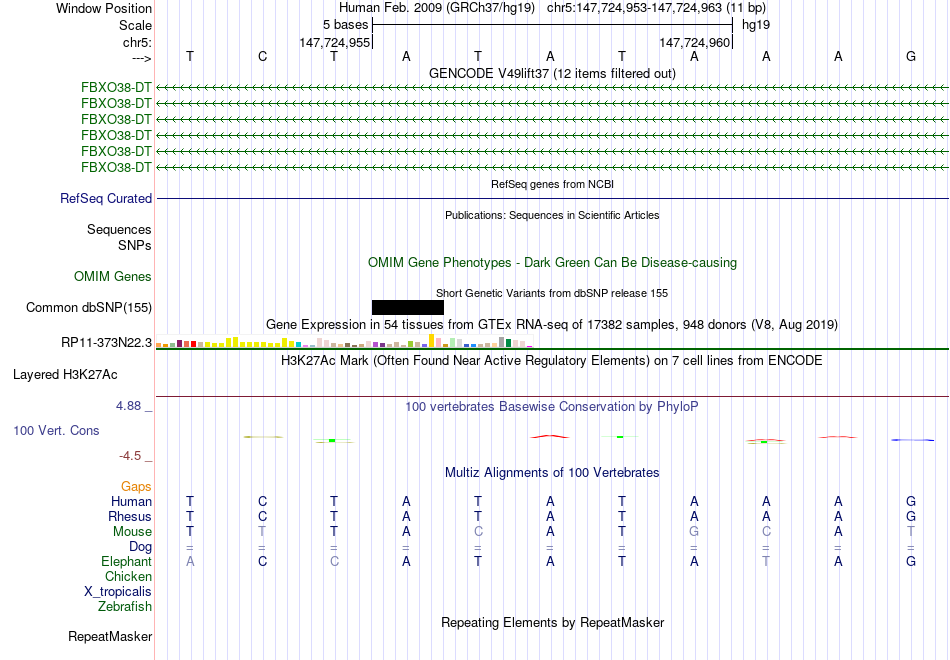Click the Common dbSNP(155) track label
950x660 pixels.
click(89, 307)
